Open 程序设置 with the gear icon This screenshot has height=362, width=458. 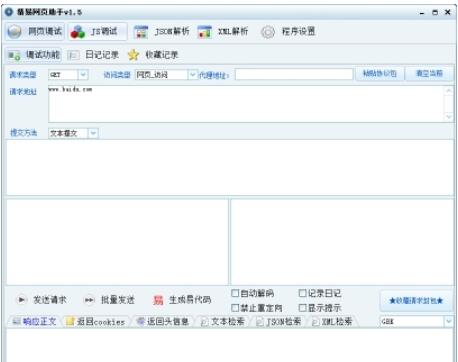[288, 32]
